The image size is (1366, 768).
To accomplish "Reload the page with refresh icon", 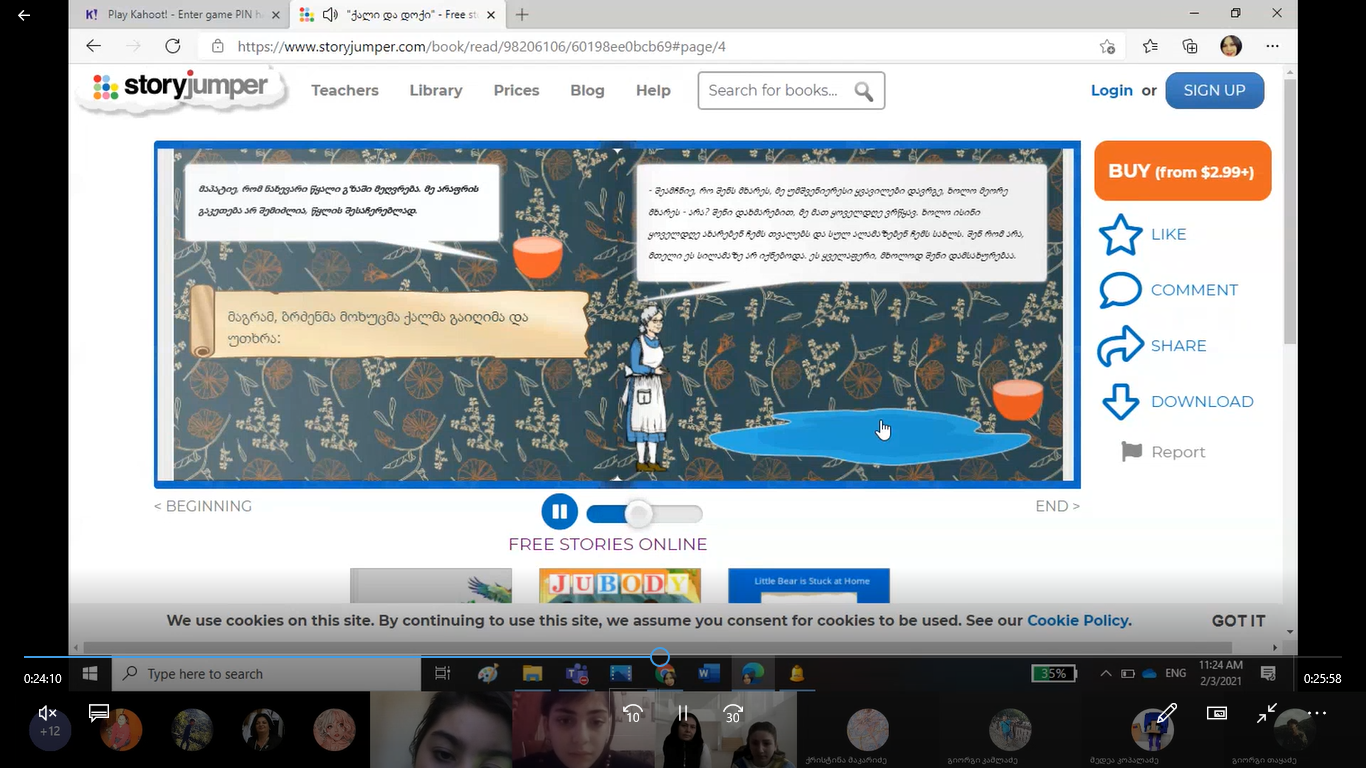I will (x=172, y=46).
